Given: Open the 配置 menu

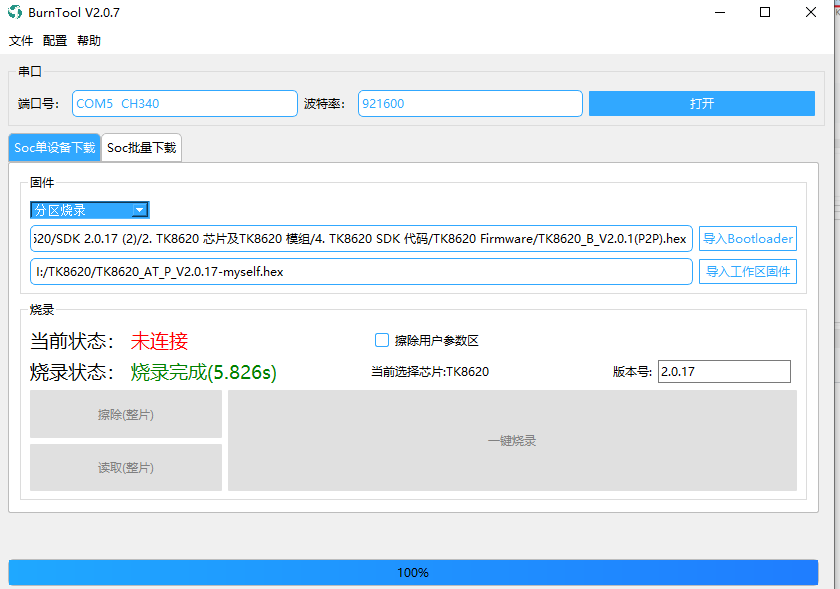Looking at the screenshot, I should pos(55,41).
